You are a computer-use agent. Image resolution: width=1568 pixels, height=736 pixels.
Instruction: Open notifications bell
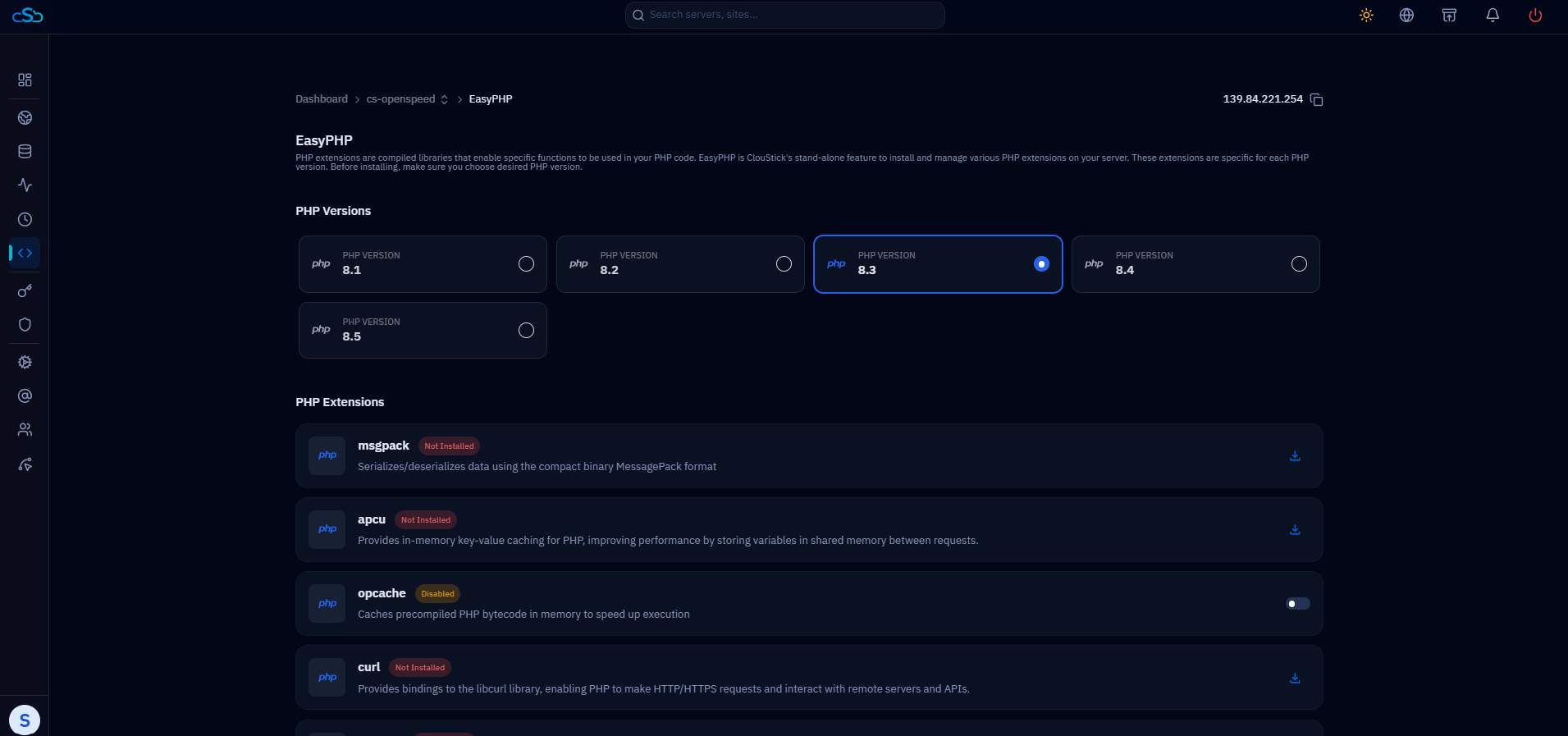(x=1493, y=15)
